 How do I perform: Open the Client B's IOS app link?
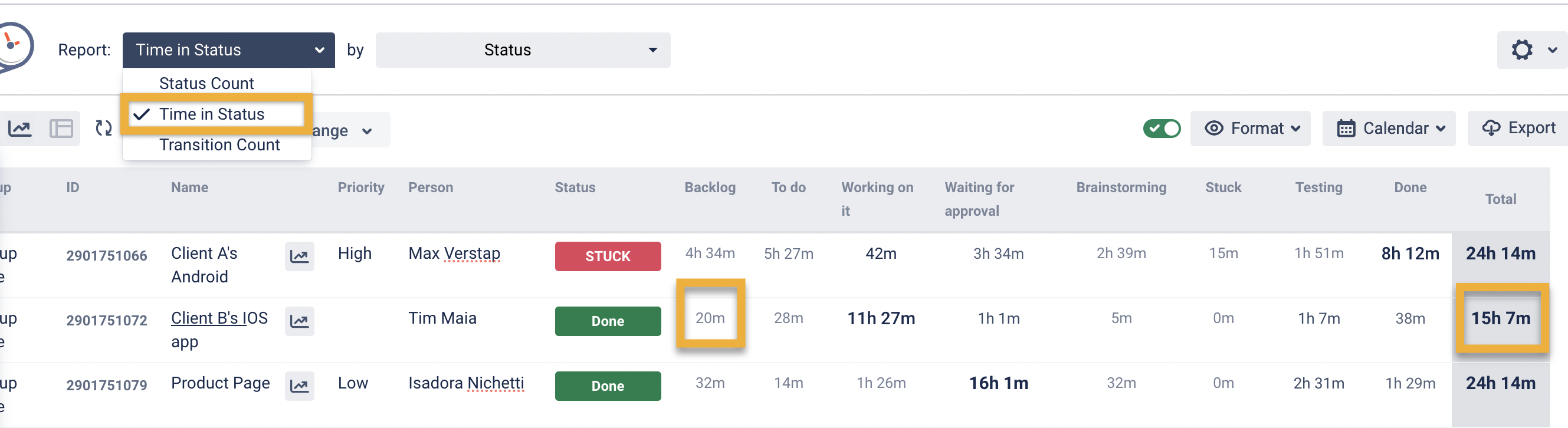219,318
